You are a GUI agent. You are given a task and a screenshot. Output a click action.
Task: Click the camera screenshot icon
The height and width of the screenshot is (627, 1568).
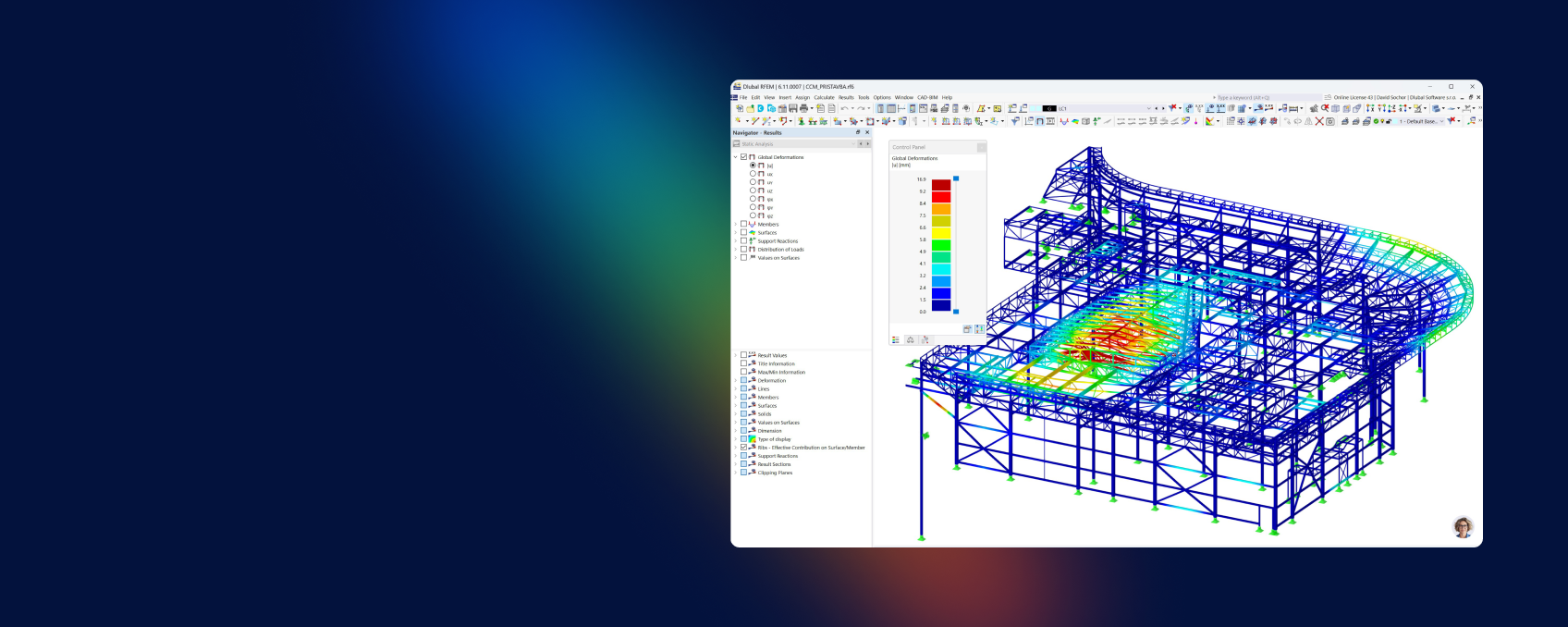pyautogui.click(x=1330, y=121)
